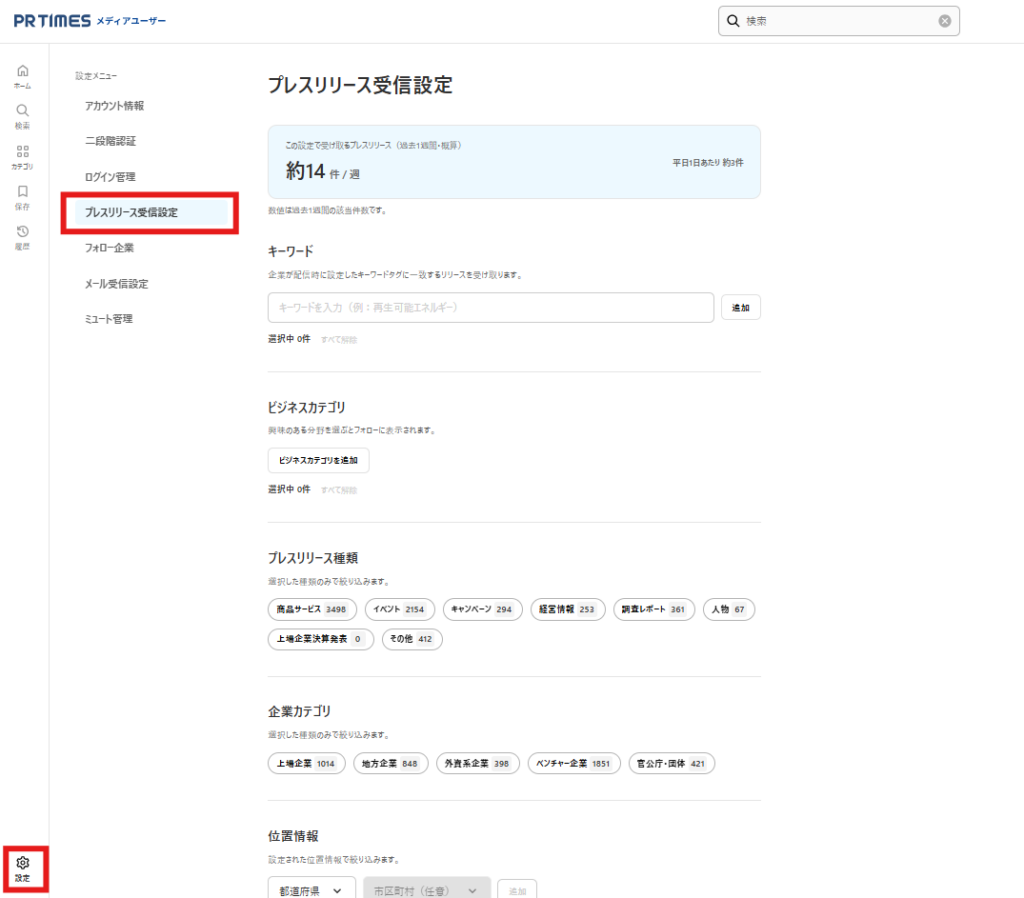This screenshot has height=898, width=1024.
Task: Toggle the その他 release type chip
Action: [412, 639]
